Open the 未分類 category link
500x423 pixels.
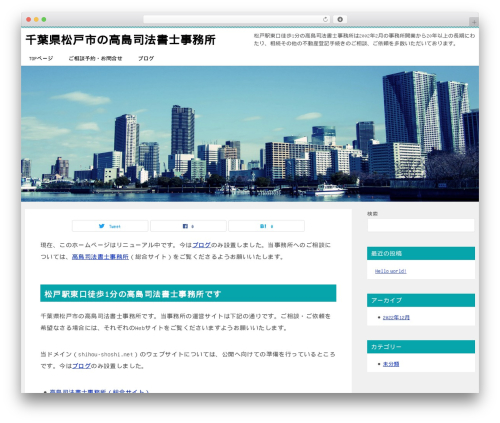pos(391,364)
